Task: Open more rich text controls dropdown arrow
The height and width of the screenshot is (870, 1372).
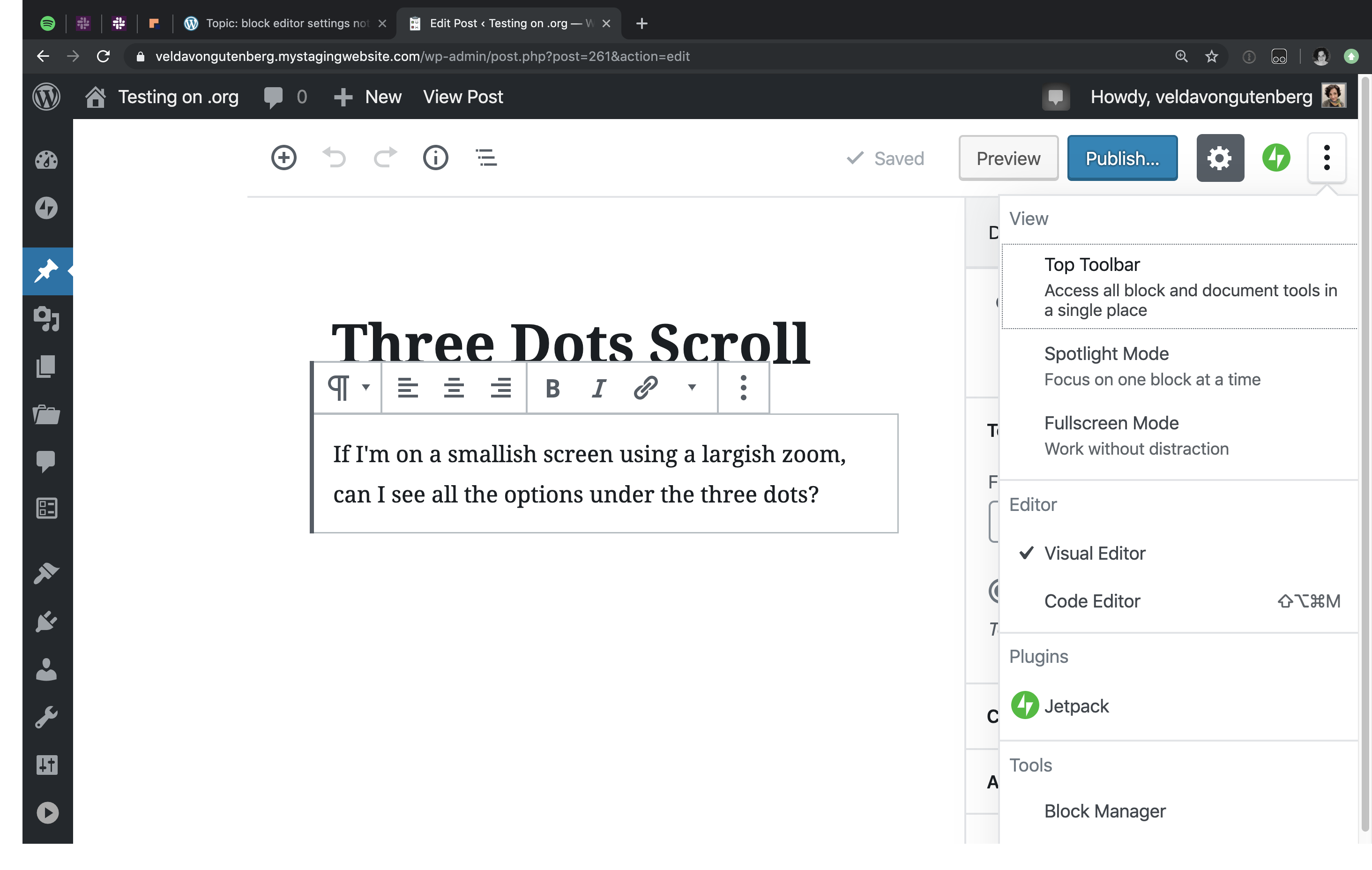Action: pos(692,388)
